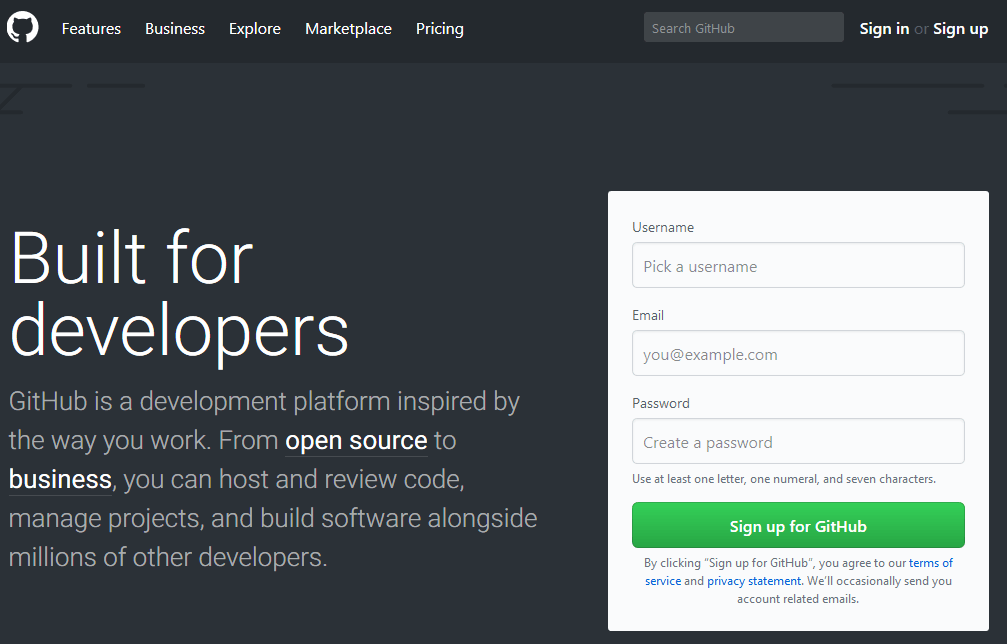Click inside the dark header search box
This screenshot has width=1007, height=644.
click(x=743, y=26)
